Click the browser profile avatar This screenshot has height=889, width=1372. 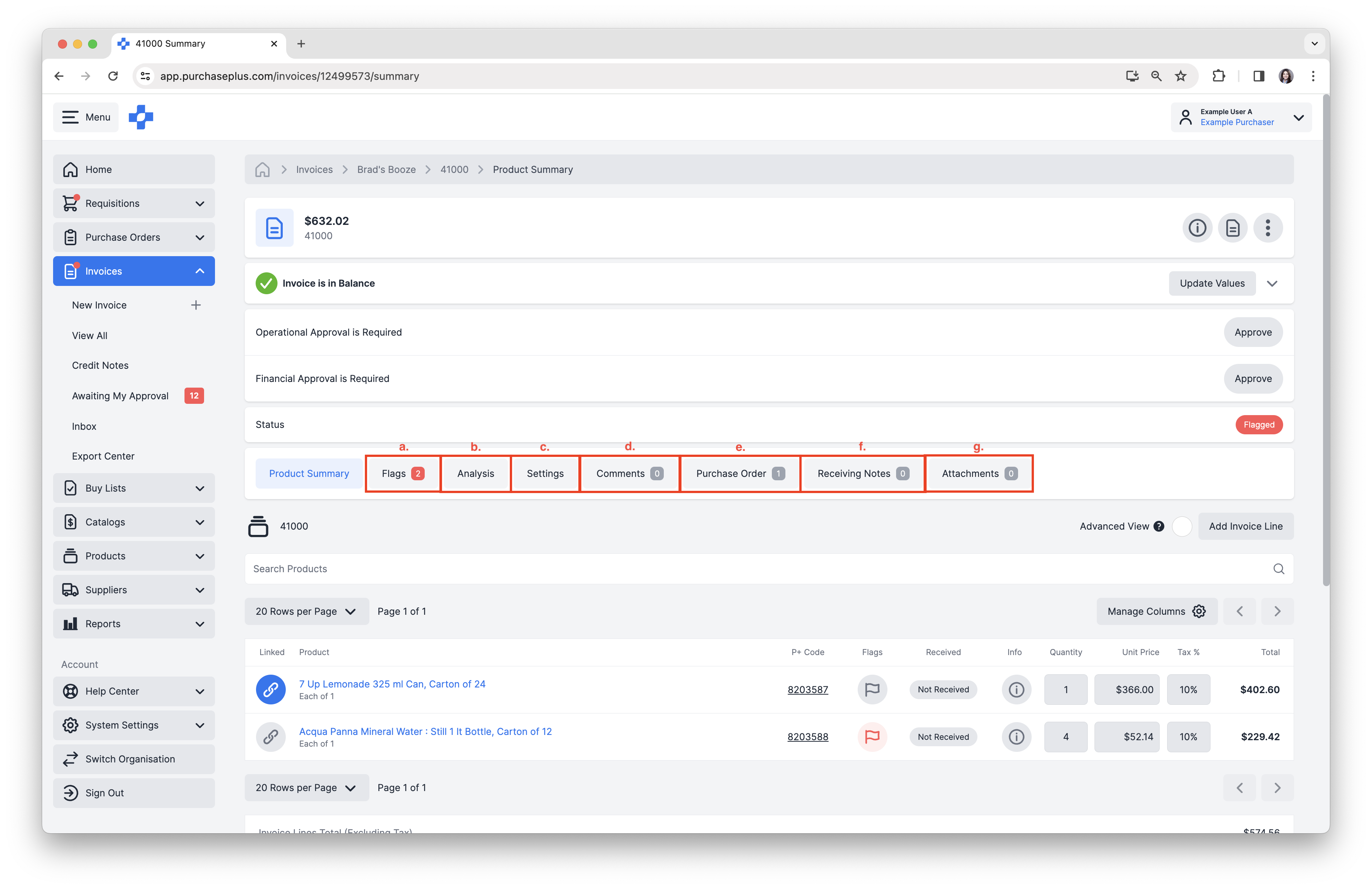point(1285,76)
